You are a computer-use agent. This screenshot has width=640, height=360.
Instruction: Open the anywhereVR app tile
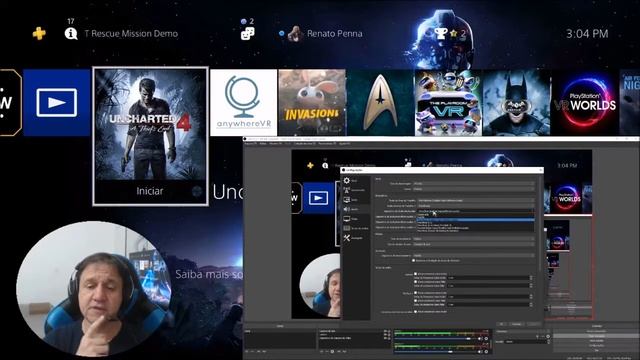[x=243, y=102]
